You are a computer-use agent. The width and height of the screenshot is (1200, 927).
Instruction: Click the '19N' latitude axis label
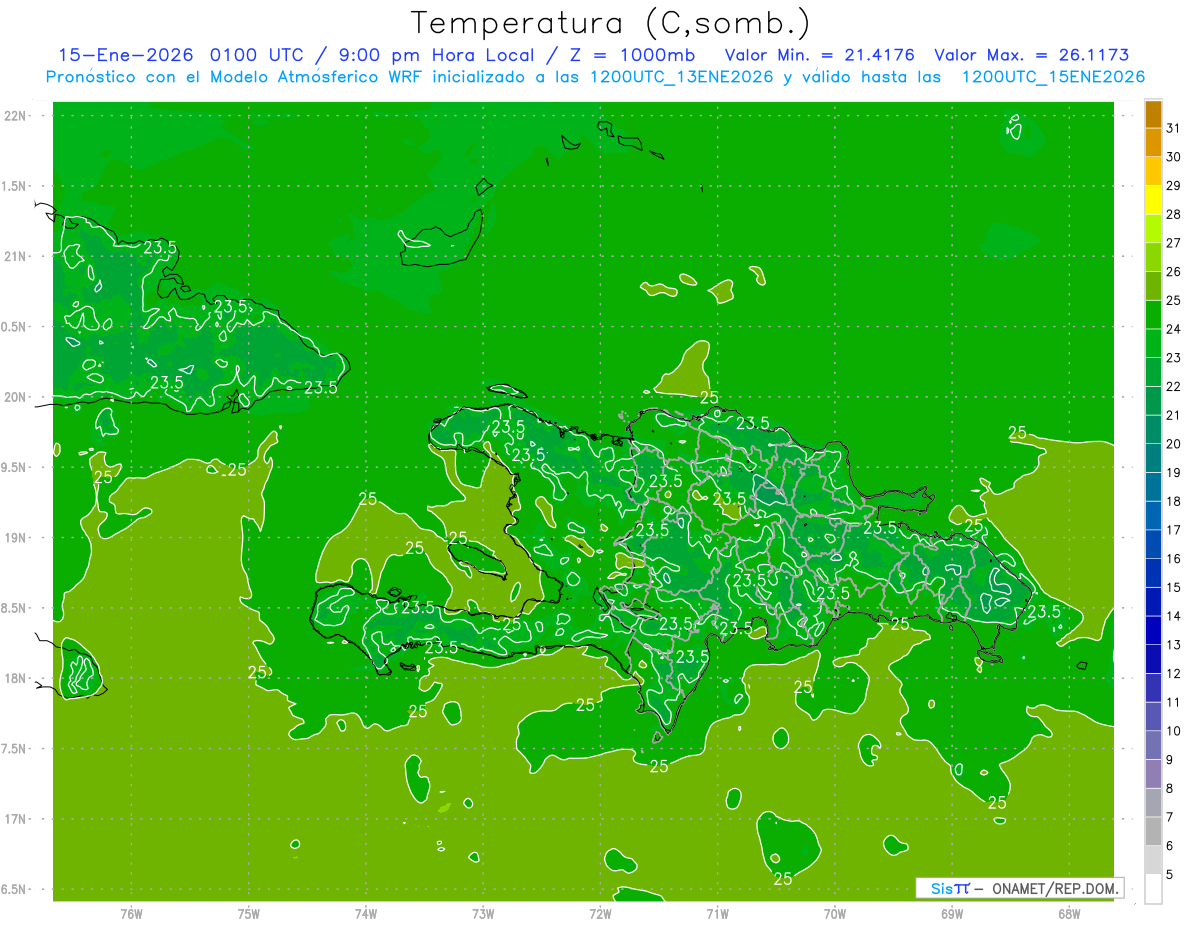point(16,537)
